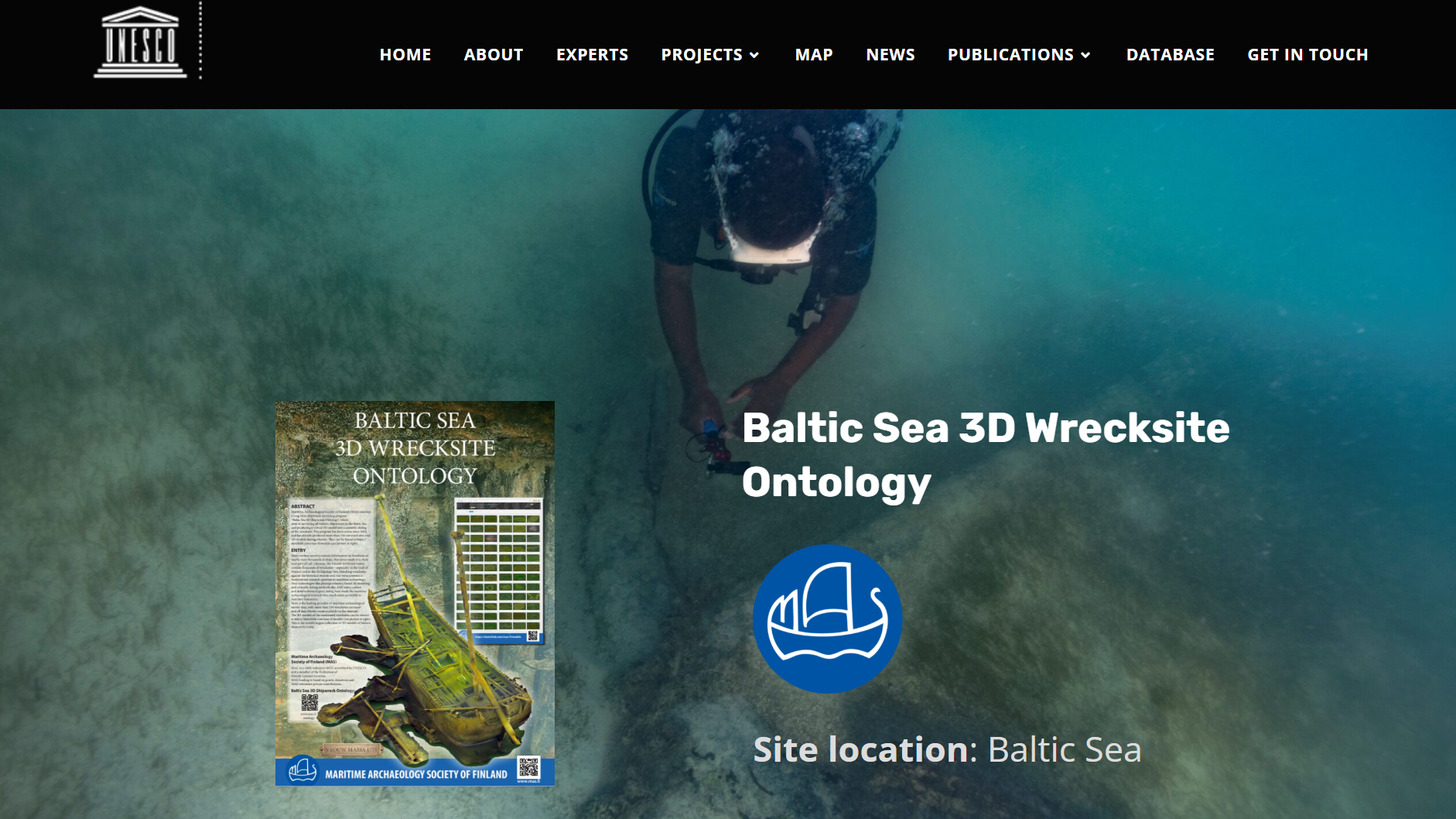The image size is (1456, 819).
Task: Open the News page
Action: tap(890, 54)
